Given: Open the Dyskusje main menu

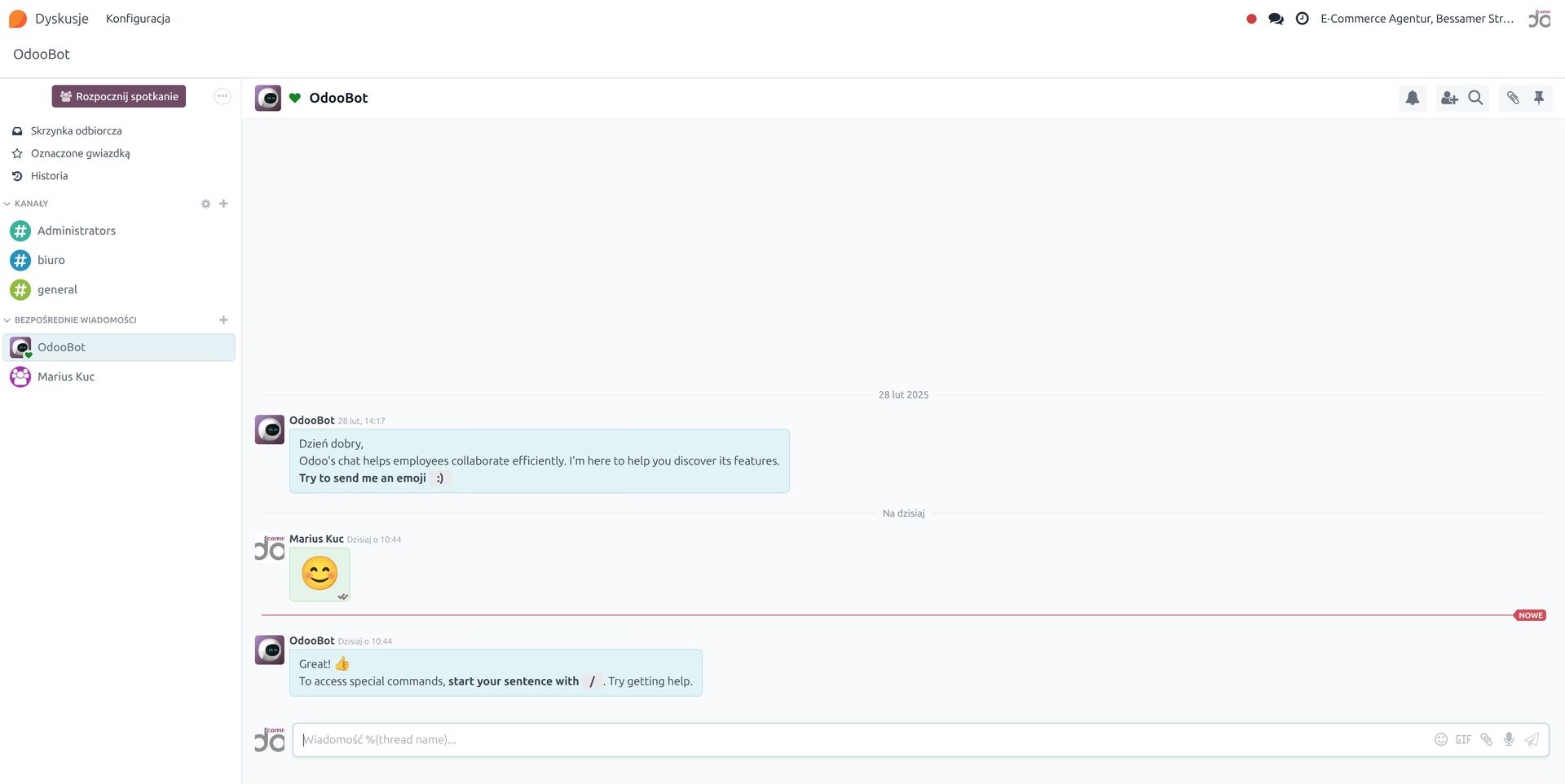Looking at the screenshot, I should [x=62, y=19].
